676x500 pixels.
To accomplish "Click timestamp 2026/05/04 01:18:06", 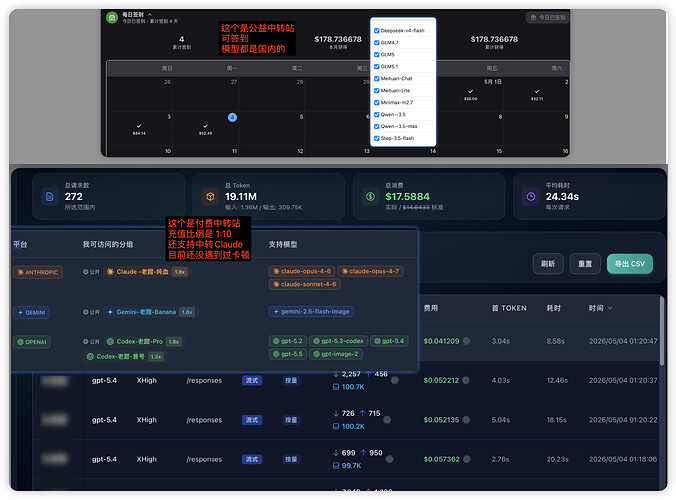I will [x=623, y=459].
